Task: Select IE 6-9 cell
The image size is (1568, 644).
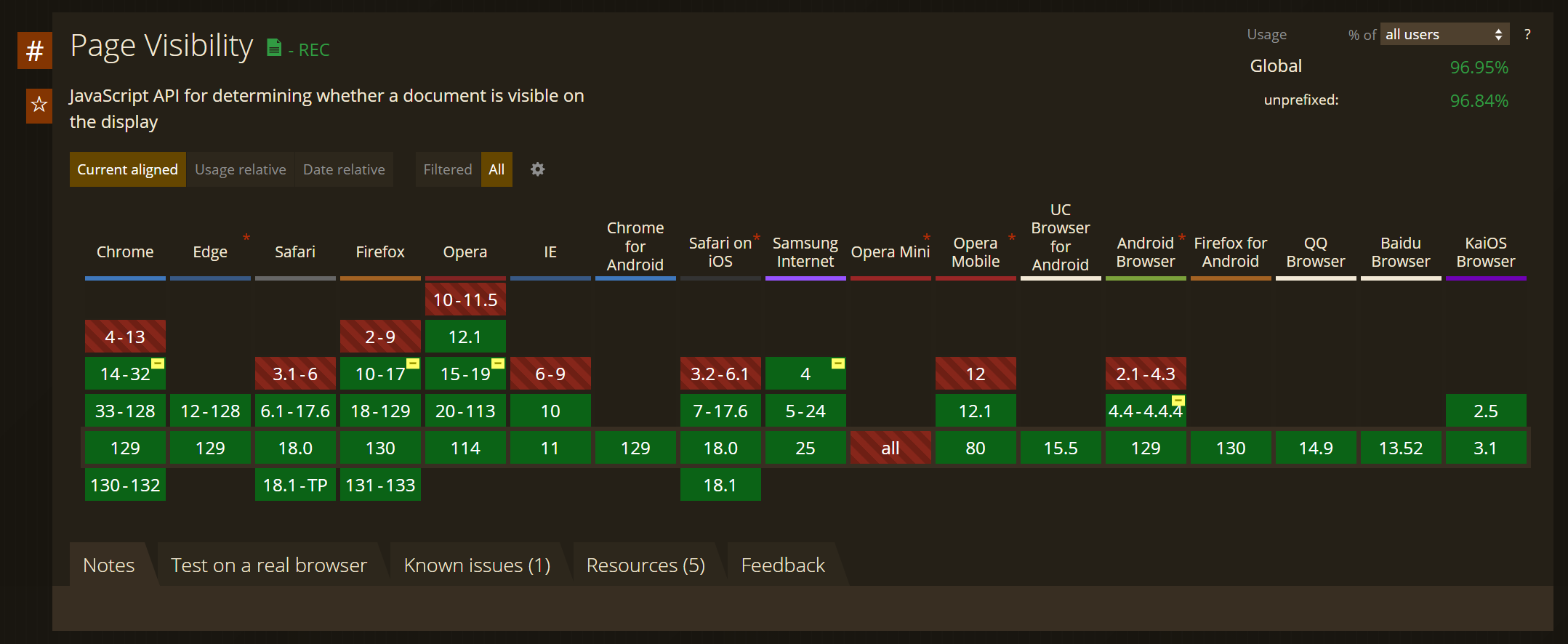Action: tap(550, 374)
